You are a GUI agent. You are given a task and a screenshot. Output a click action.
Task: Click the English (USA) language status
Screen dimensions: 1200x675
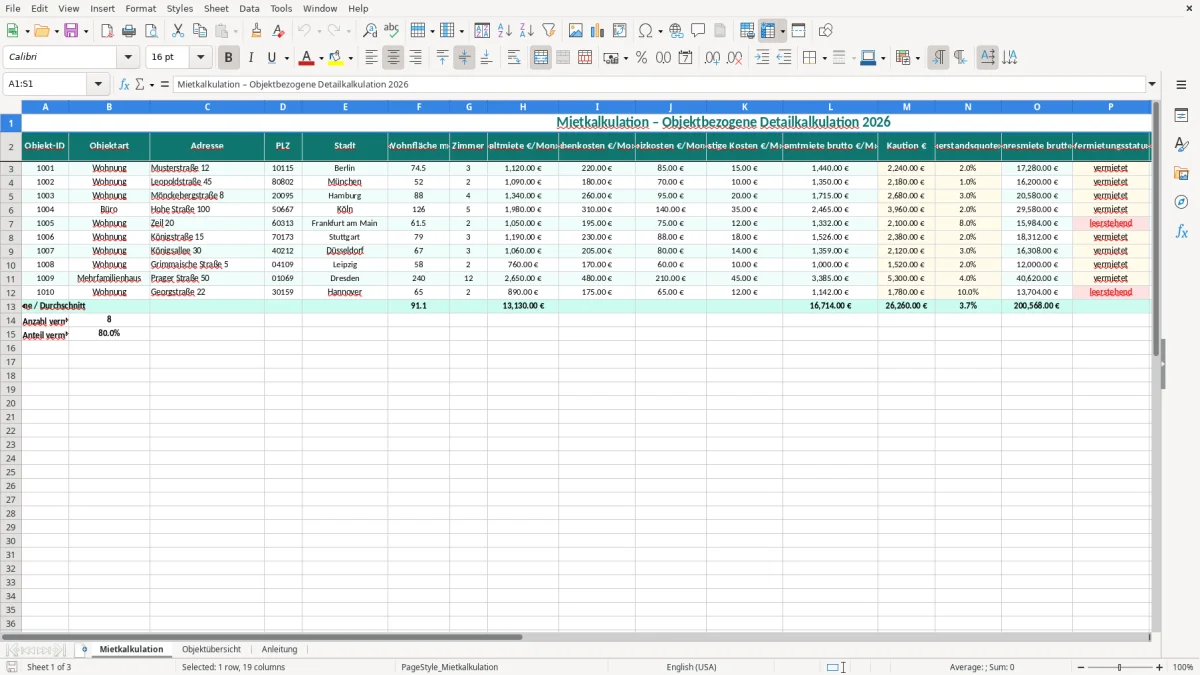692,667
